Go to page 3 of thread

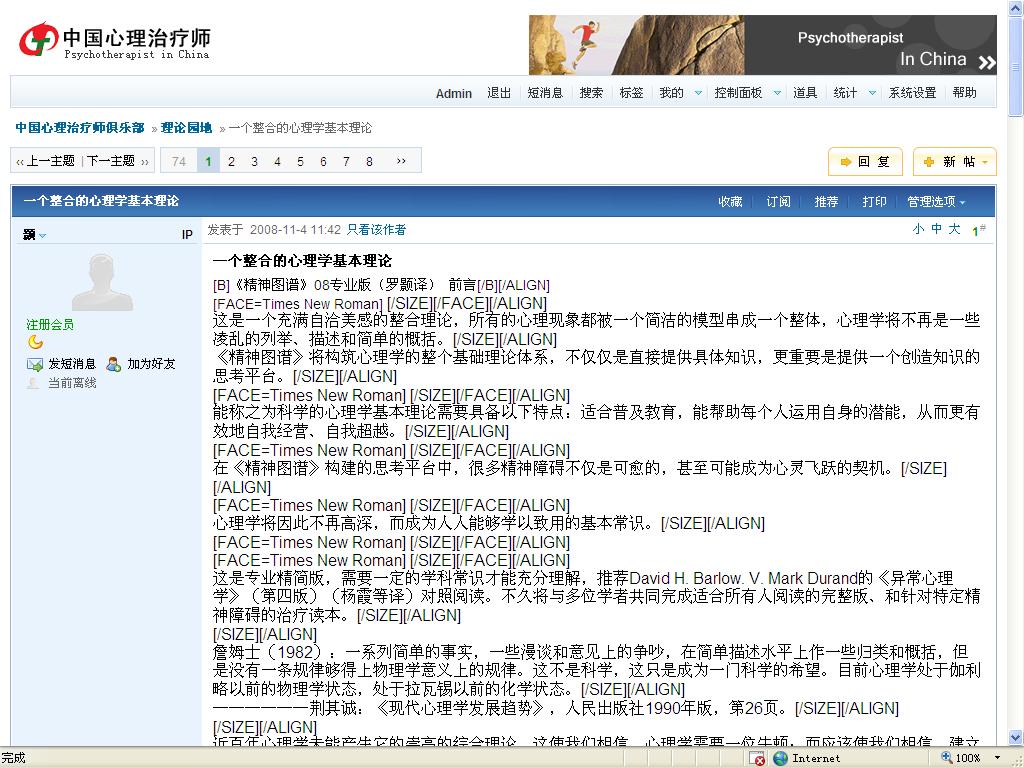click(x=254, y=161)
